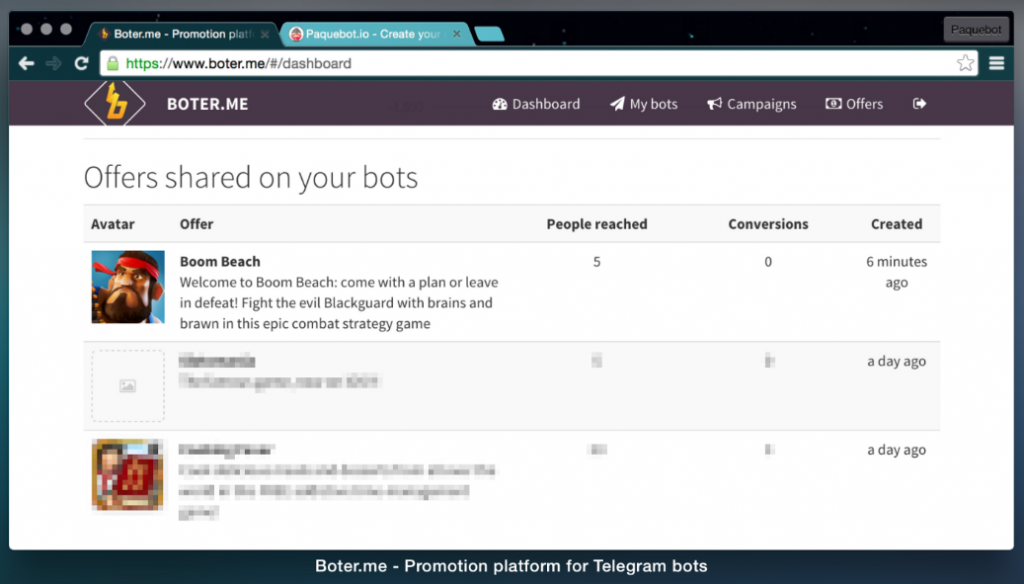Click the browser back arrow
1024x584 pixels.
[26, 63]
